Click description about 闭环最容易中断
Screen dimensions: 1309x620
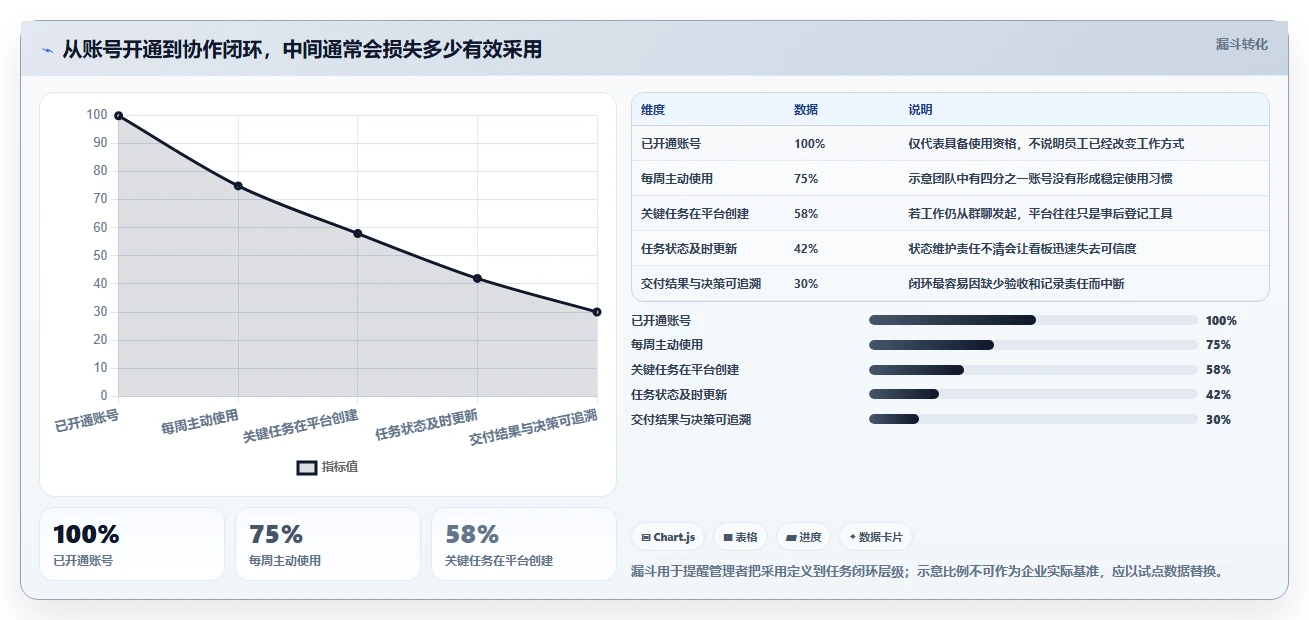click(x=1016, y=284)
